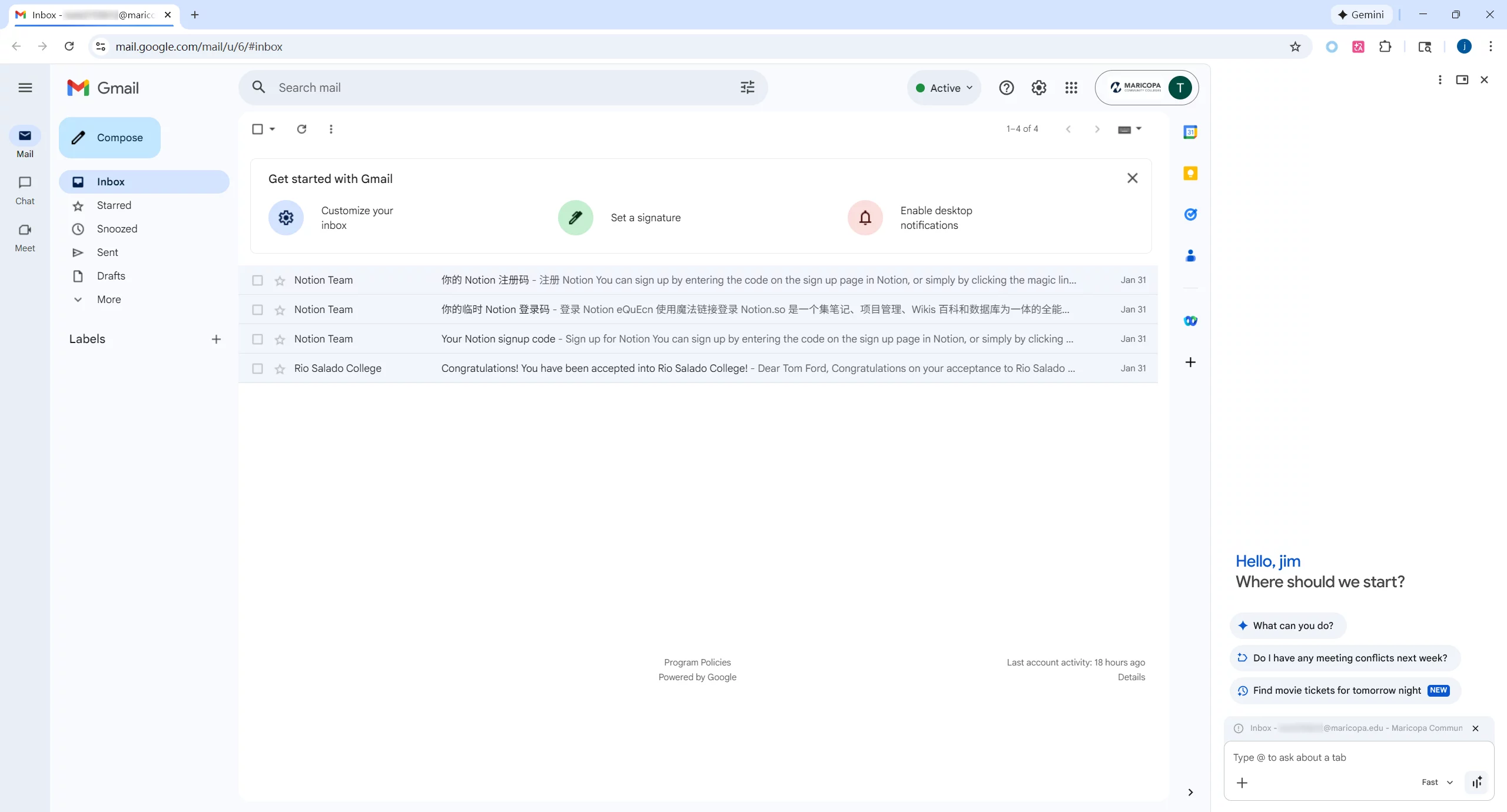Open the Compose button
Viewport: 1507px width, 812px height.
tap(109, 137)
